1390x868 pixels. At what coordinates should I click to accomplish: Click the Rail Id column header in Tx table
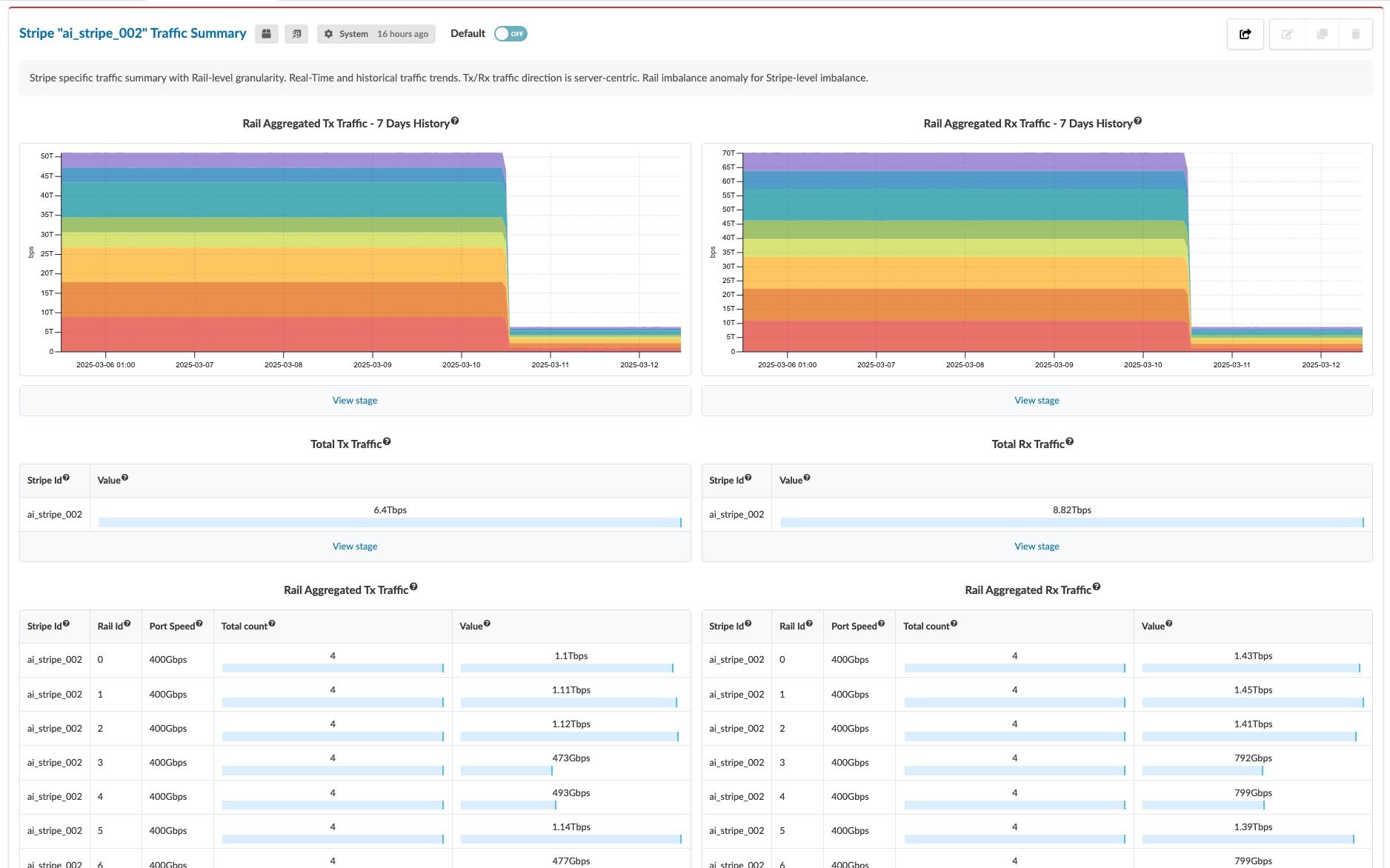110,627
